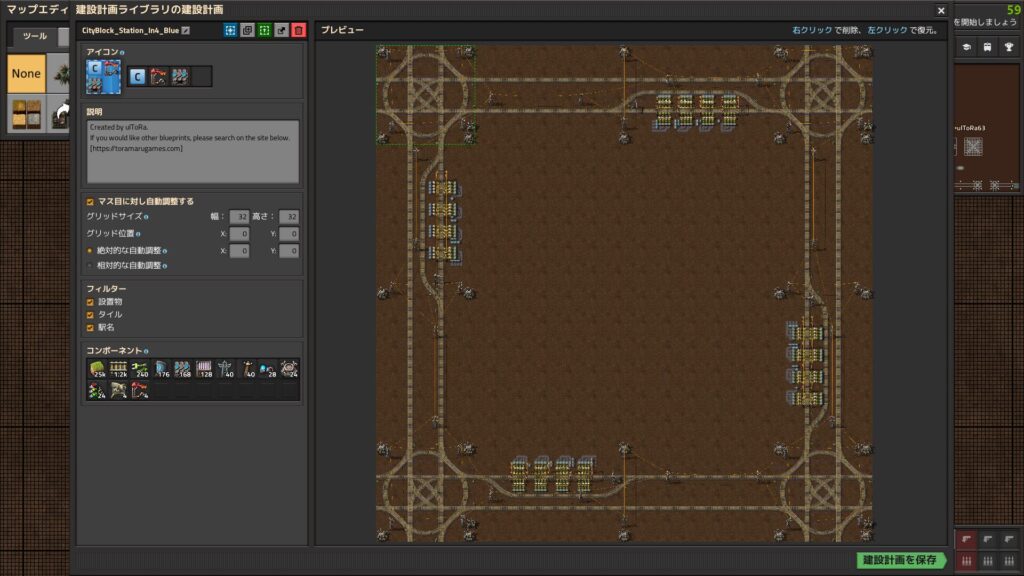Click the power pole component showing 40
Image resolution: width=1024 pixels, height=576 pixels.
225,369
